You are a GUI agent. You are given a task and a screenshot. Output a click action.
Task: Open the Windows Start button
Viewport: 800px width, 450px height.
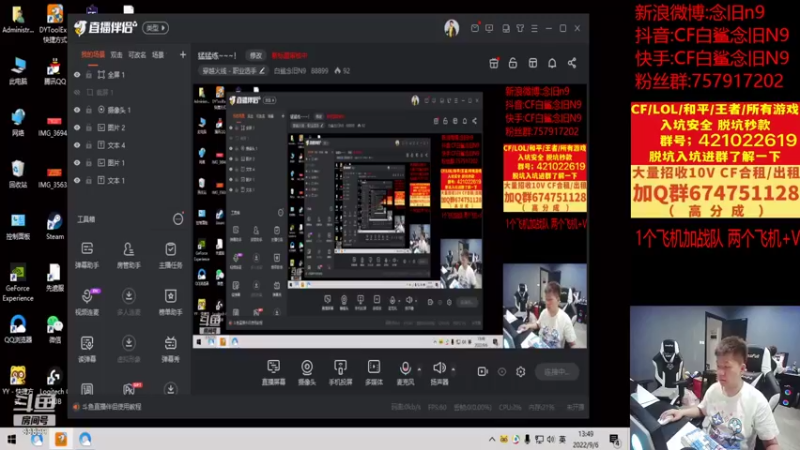12,439
